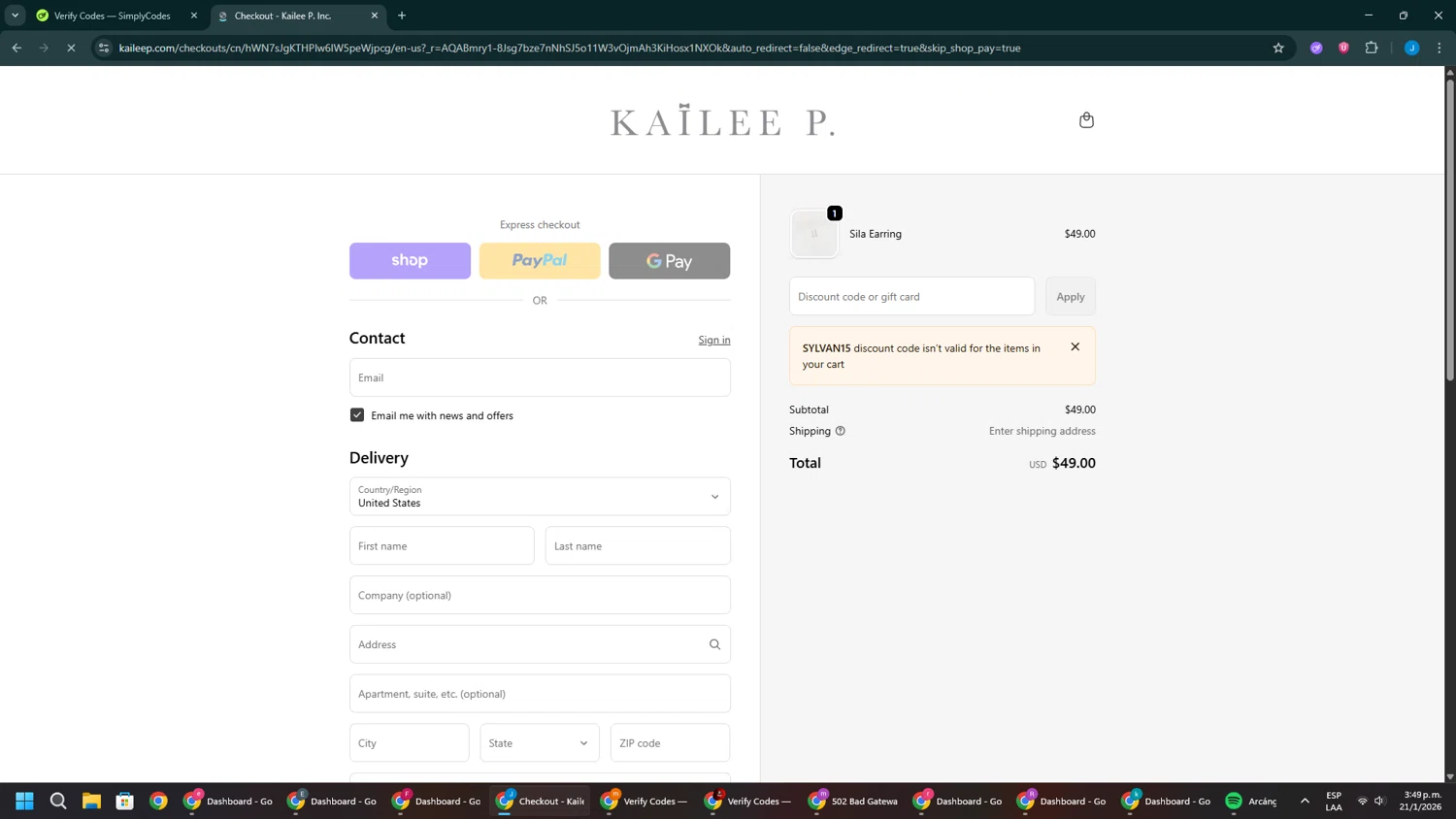Bookmark this page with the star icon
The height and width of the screenshot is (819, 1456).
pos(1278,48)
